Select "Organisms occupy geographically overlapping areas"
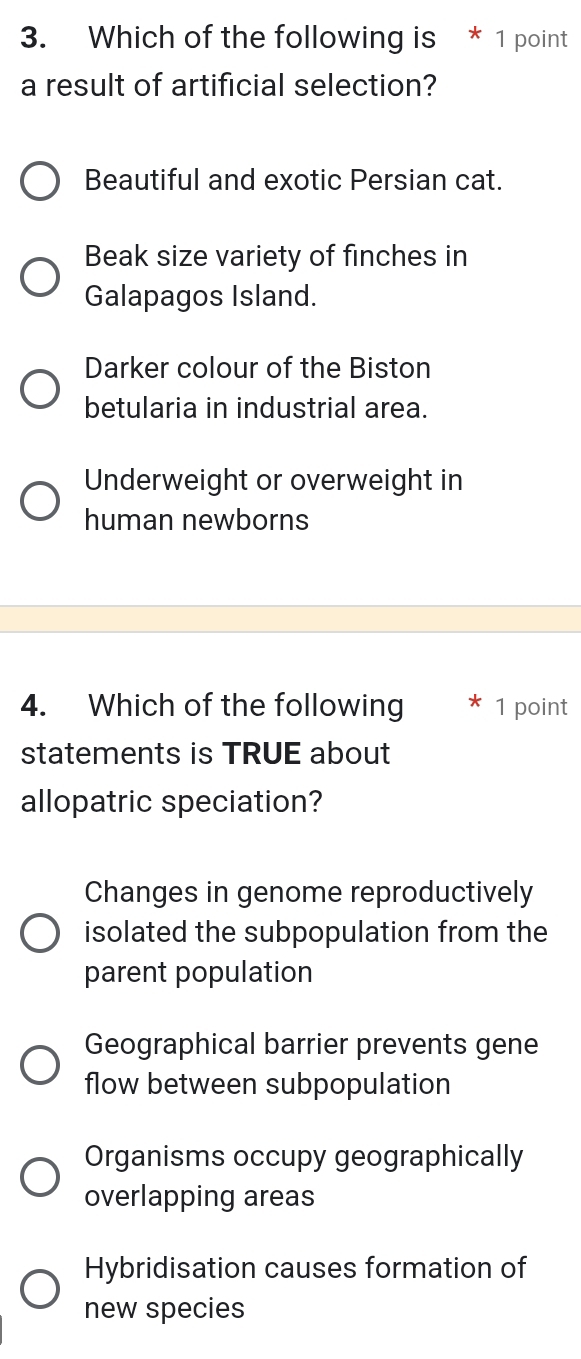 304,1176
